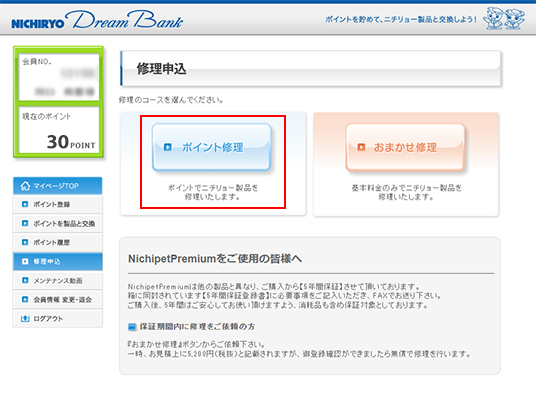The height and width of the screenshot is (410, 536).
Task: Click text 修理のコースを選んでください。
Action: (171, 100)
